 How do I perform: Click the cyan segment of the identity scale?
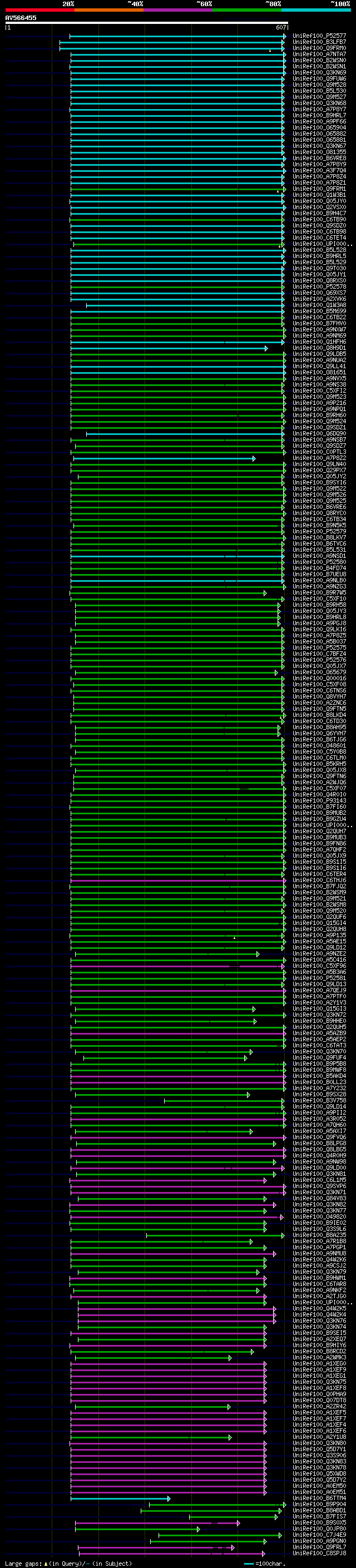[317, 10]
